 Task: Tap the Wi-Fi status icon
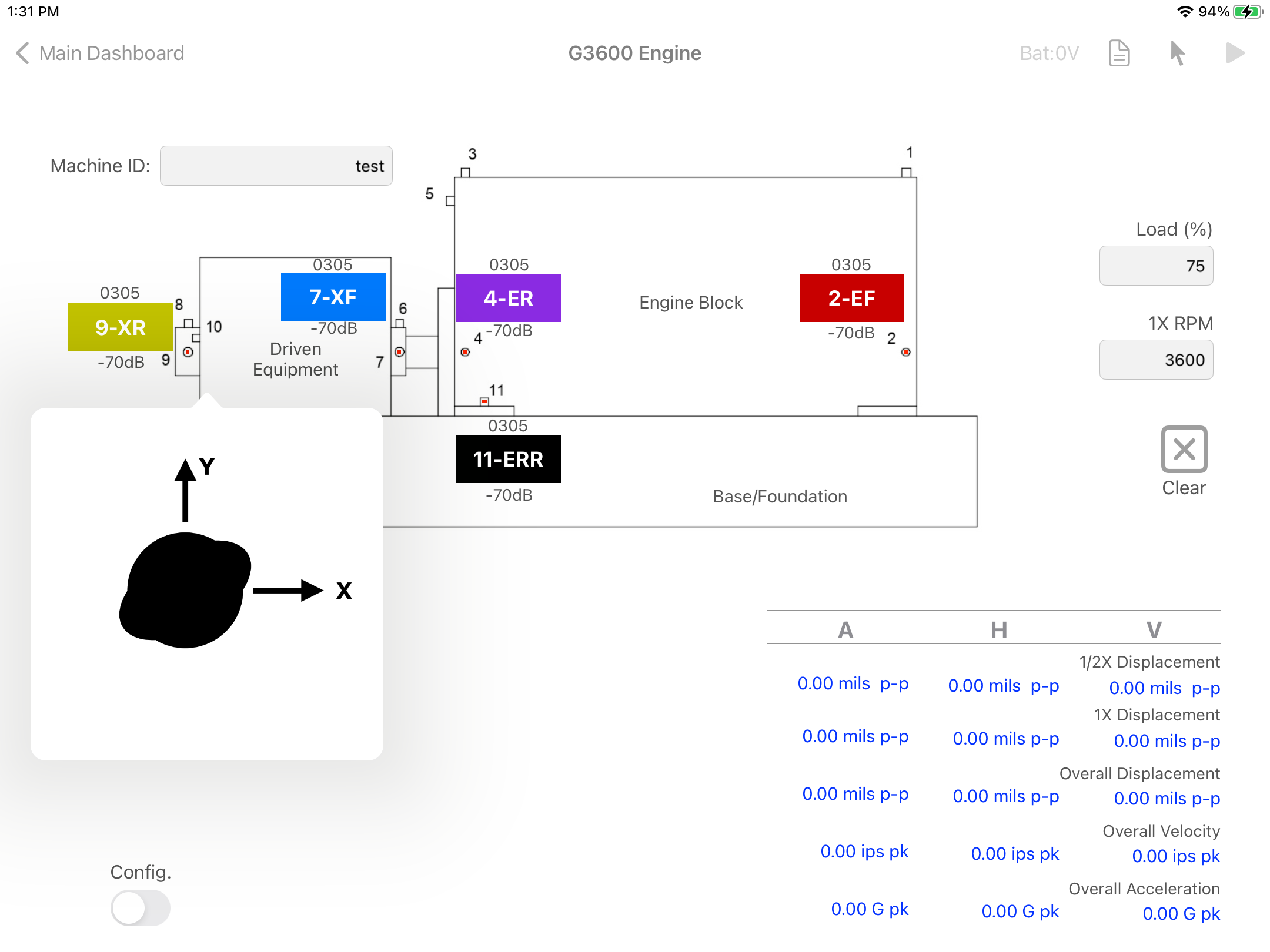[1185, 11]
